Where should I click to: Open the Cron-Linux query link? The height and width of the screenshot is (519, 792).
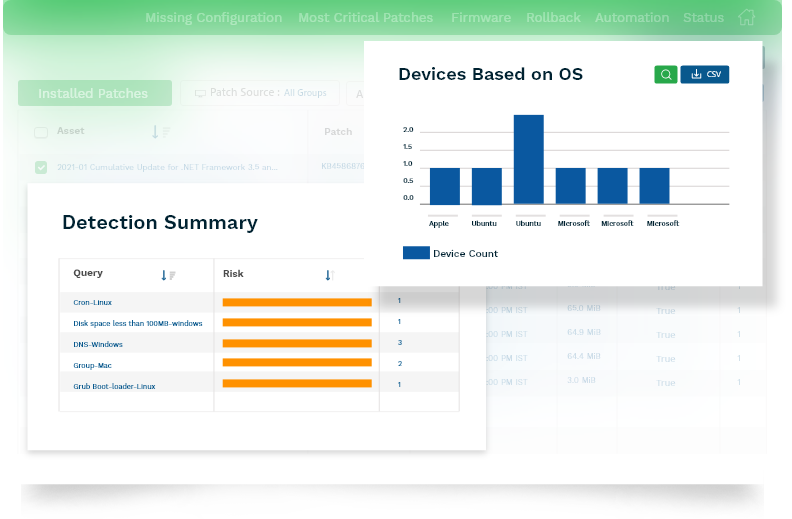click(92, 302)
